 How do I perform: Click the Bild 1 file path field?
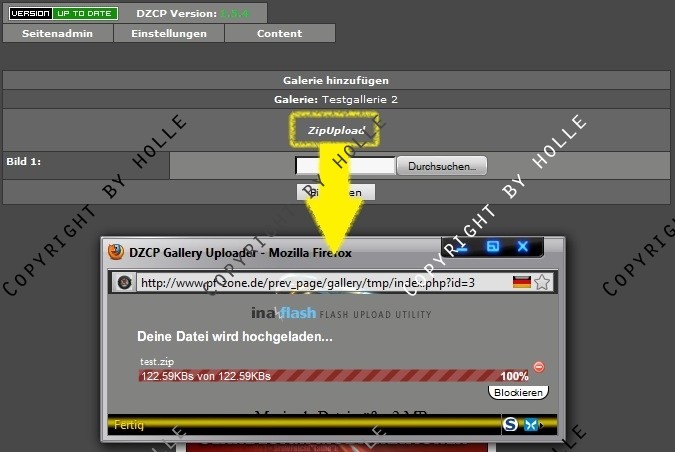(345, 166)
